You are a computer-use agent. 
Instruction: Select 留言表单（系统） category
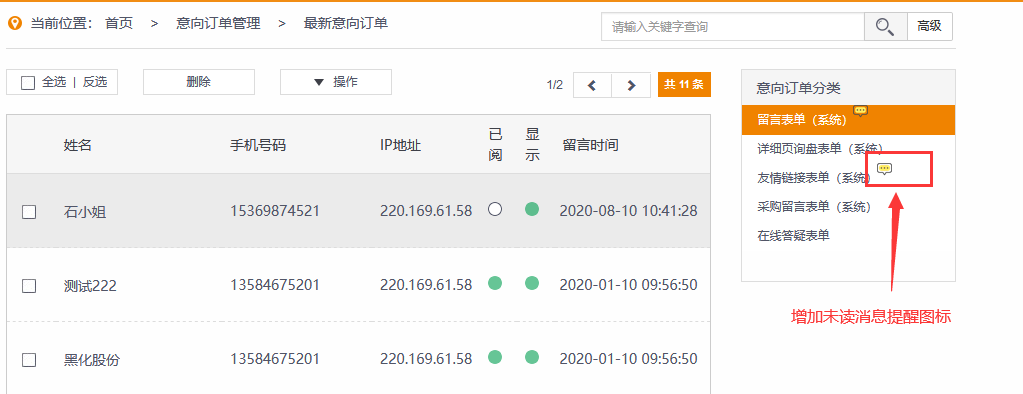(848, 120)
